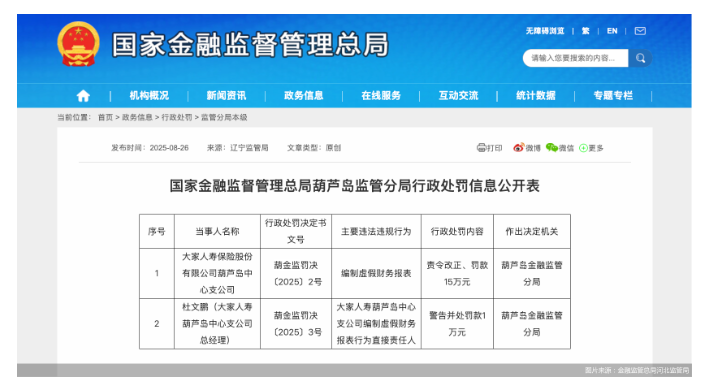Enable 无障碍浏览 accessibility mode
The image size is (710, 387).
click(545, 31)
